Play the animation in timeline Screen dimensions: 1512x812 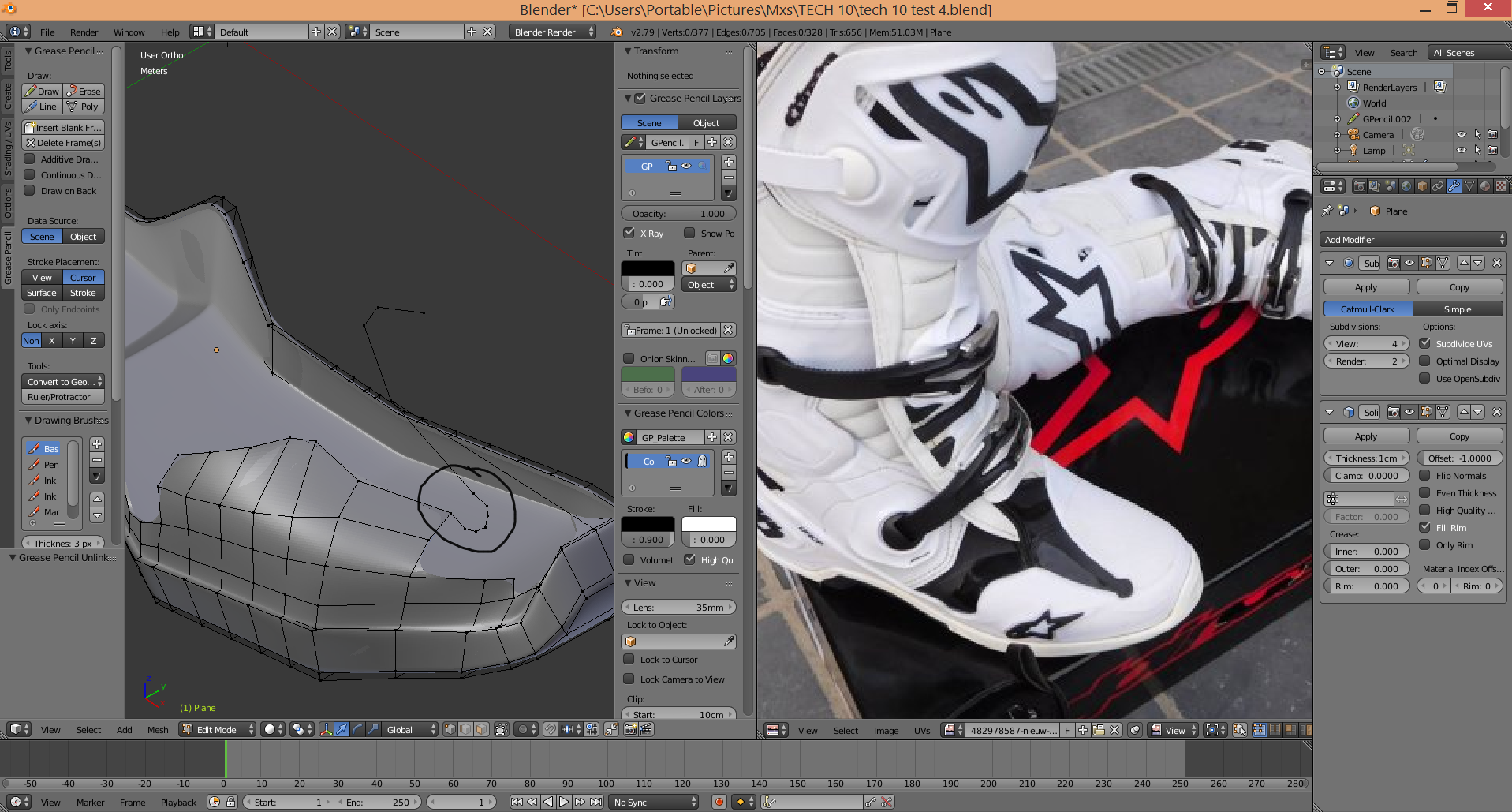point(564,802)
